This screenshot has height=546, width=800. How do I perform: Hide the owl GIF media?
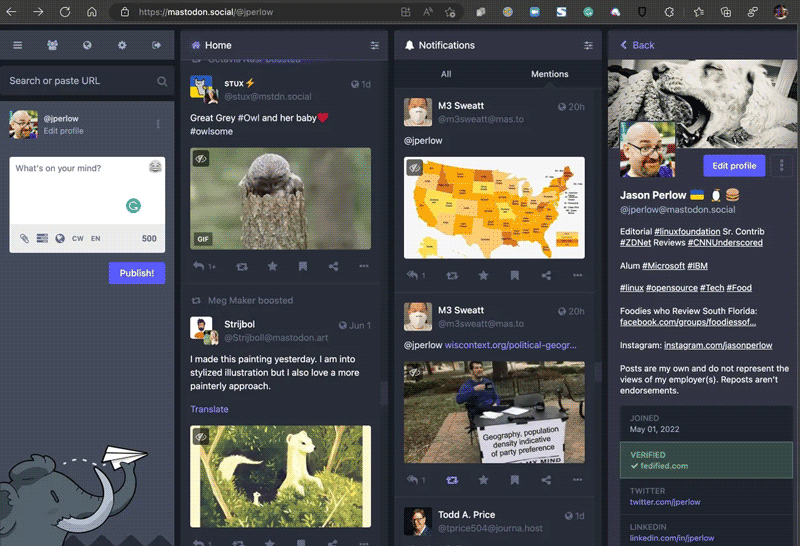coord(201,159)
